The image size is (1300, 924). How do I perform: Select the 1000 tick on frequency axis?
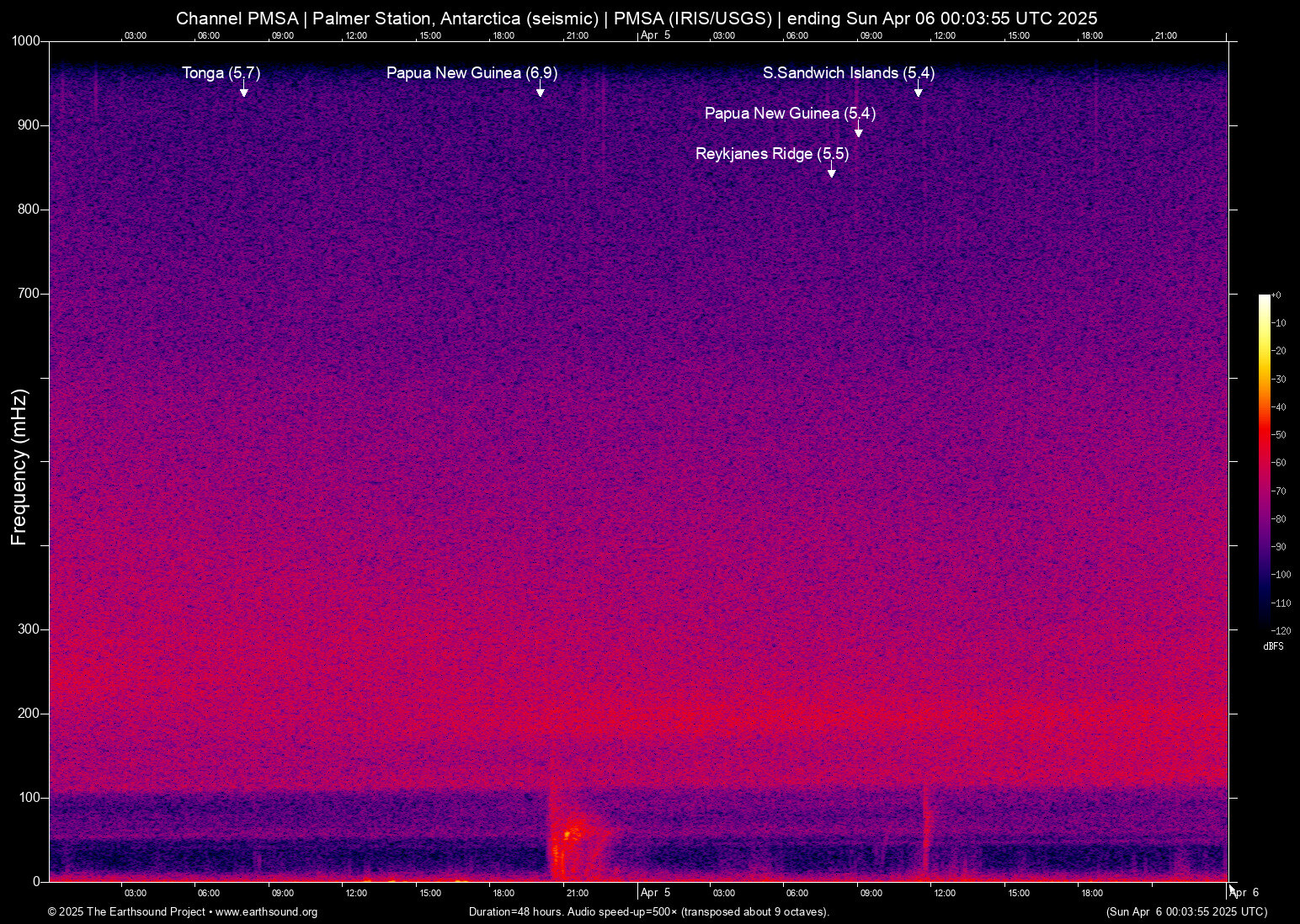25,41
